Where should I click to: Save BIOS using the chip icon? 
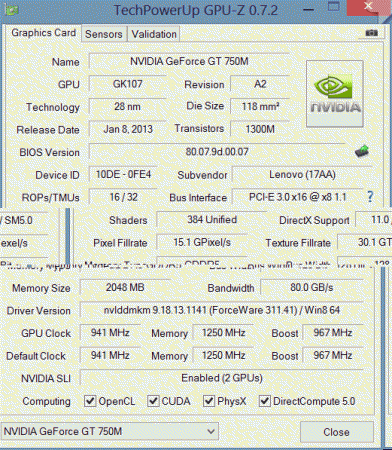(362, 151)
